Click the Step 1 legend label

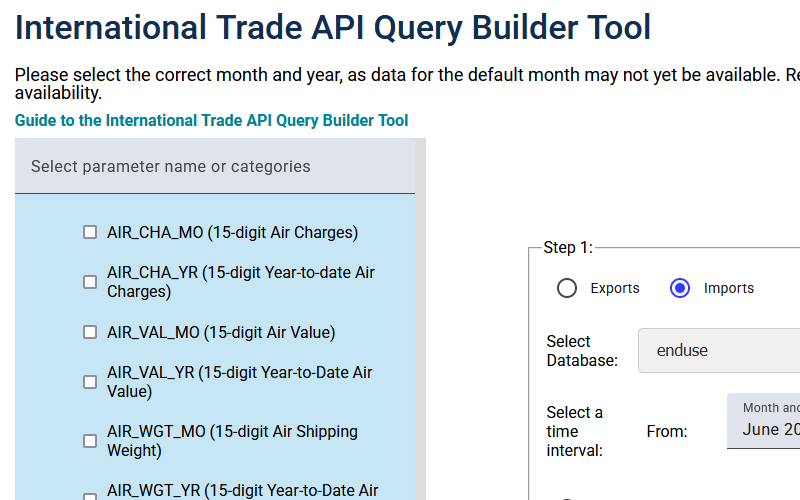click(x=568, y=247)
